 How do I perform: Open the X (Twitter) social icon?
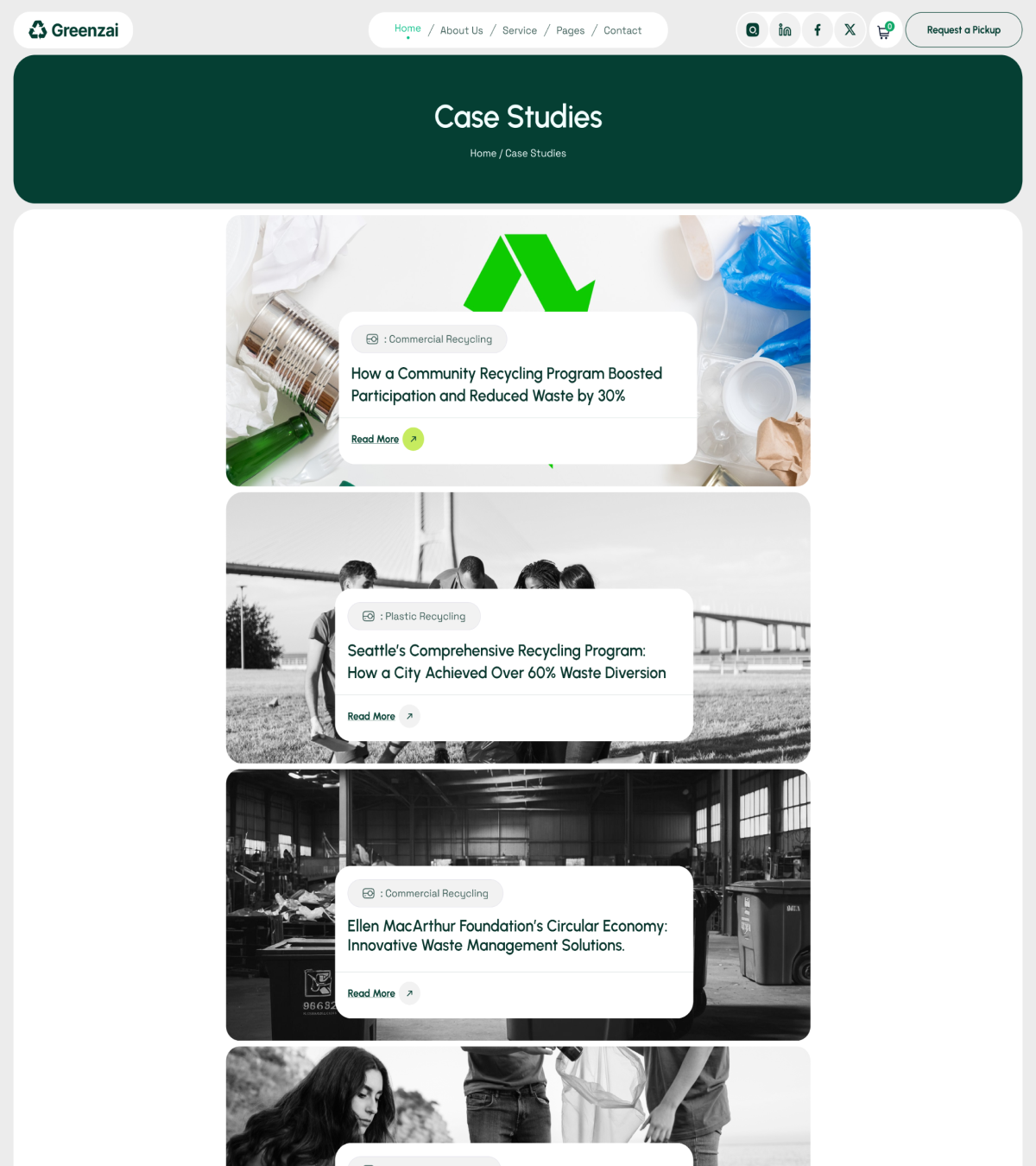(850, 30)
